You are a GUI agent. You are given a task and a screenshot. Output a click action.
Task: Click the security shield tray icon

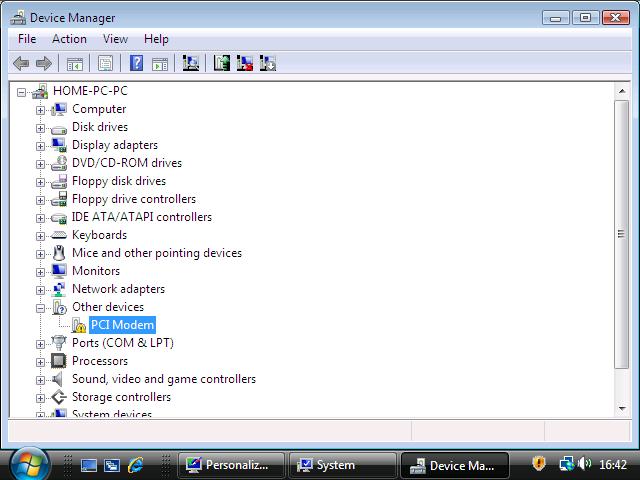(x=539, y=464)
